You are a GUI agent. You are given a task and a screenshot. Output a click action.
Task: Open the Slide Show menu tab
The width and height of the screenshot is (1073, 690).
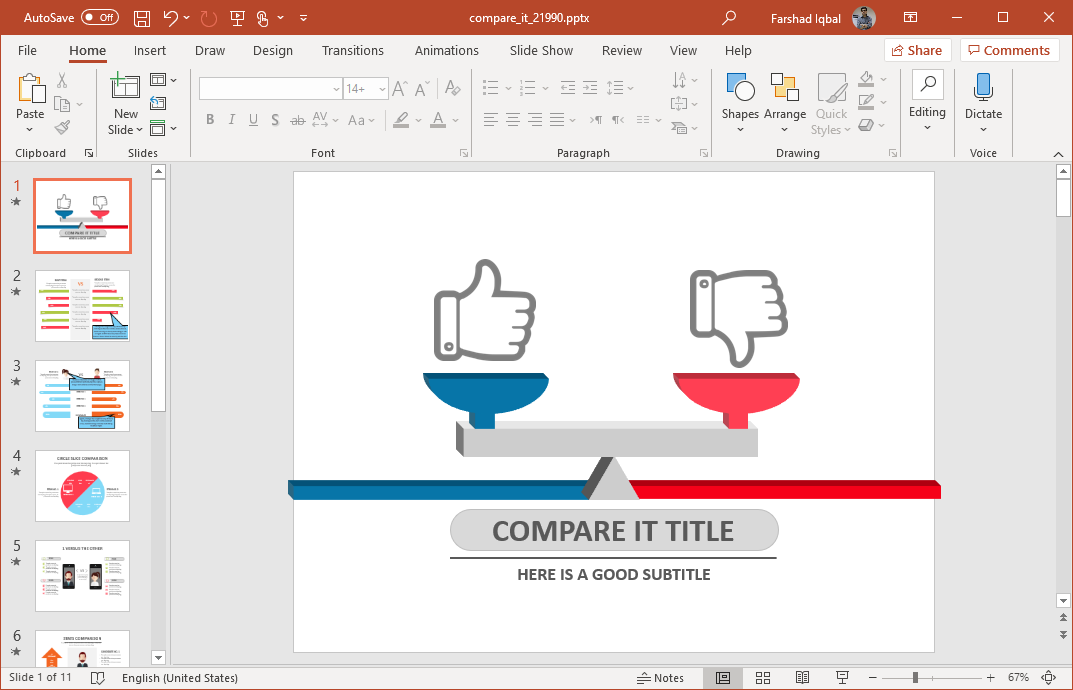tap(541, 50)
